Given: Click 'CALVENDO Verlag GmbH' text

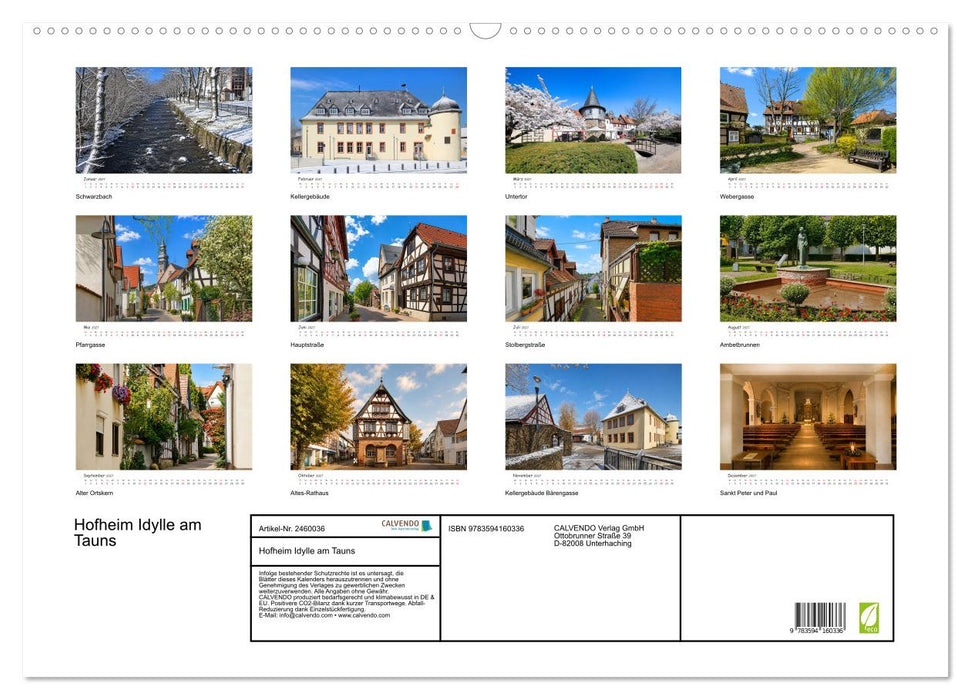Looking at the screenshot, I should tap(599, 528).
